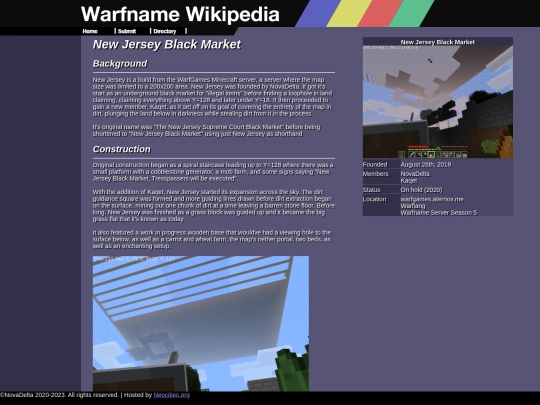Click the Warfname Wikipedia site title

point(180,14)
